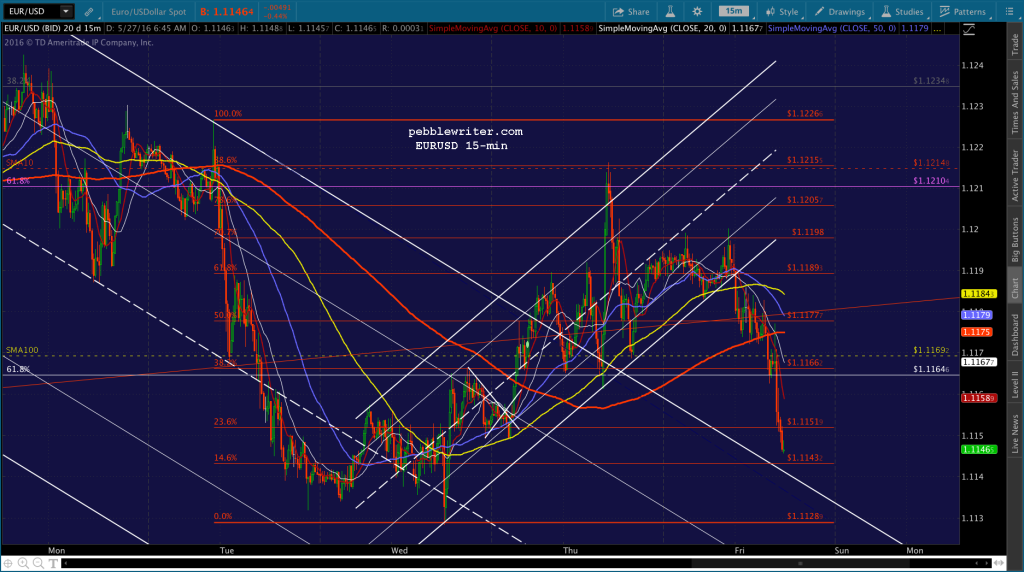The image size is (1024, 572).
Task: Open the Times And Sales side tab
Action: (x=1015, y=103)
